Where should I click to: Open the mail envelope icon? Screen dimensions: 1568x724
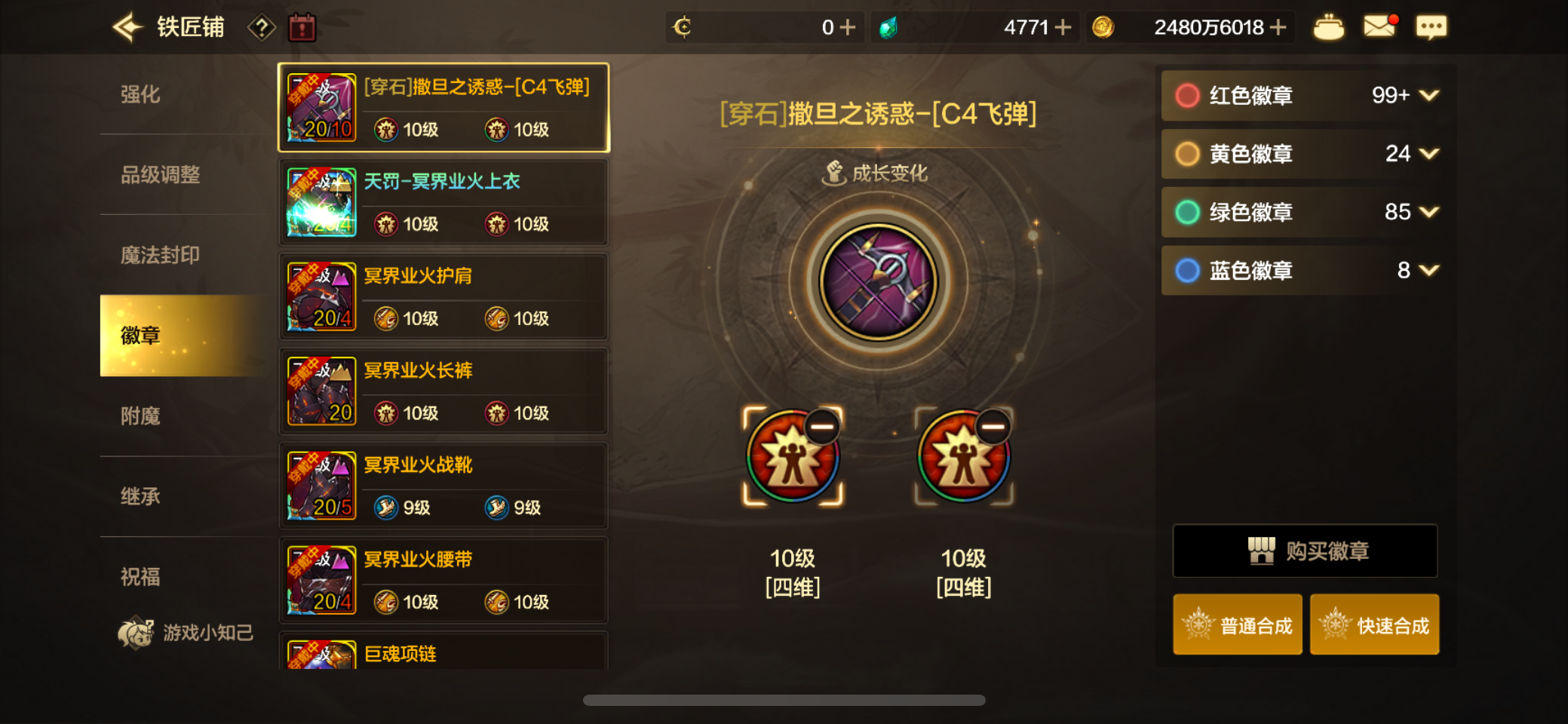[1379, 27]
